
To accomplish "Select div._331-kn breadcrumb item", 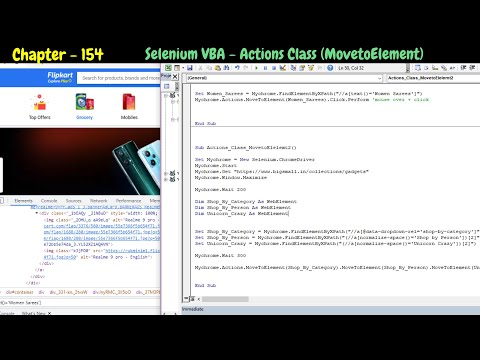I will [x=68, y=292].
